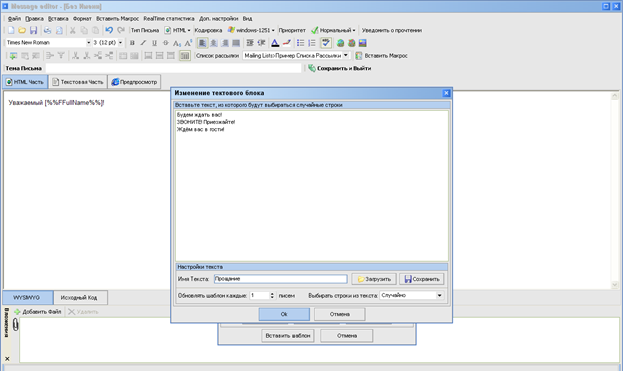Click Сохранить и Выйти
The height and width of the screenshot is (372, 625).
[340, 68]
